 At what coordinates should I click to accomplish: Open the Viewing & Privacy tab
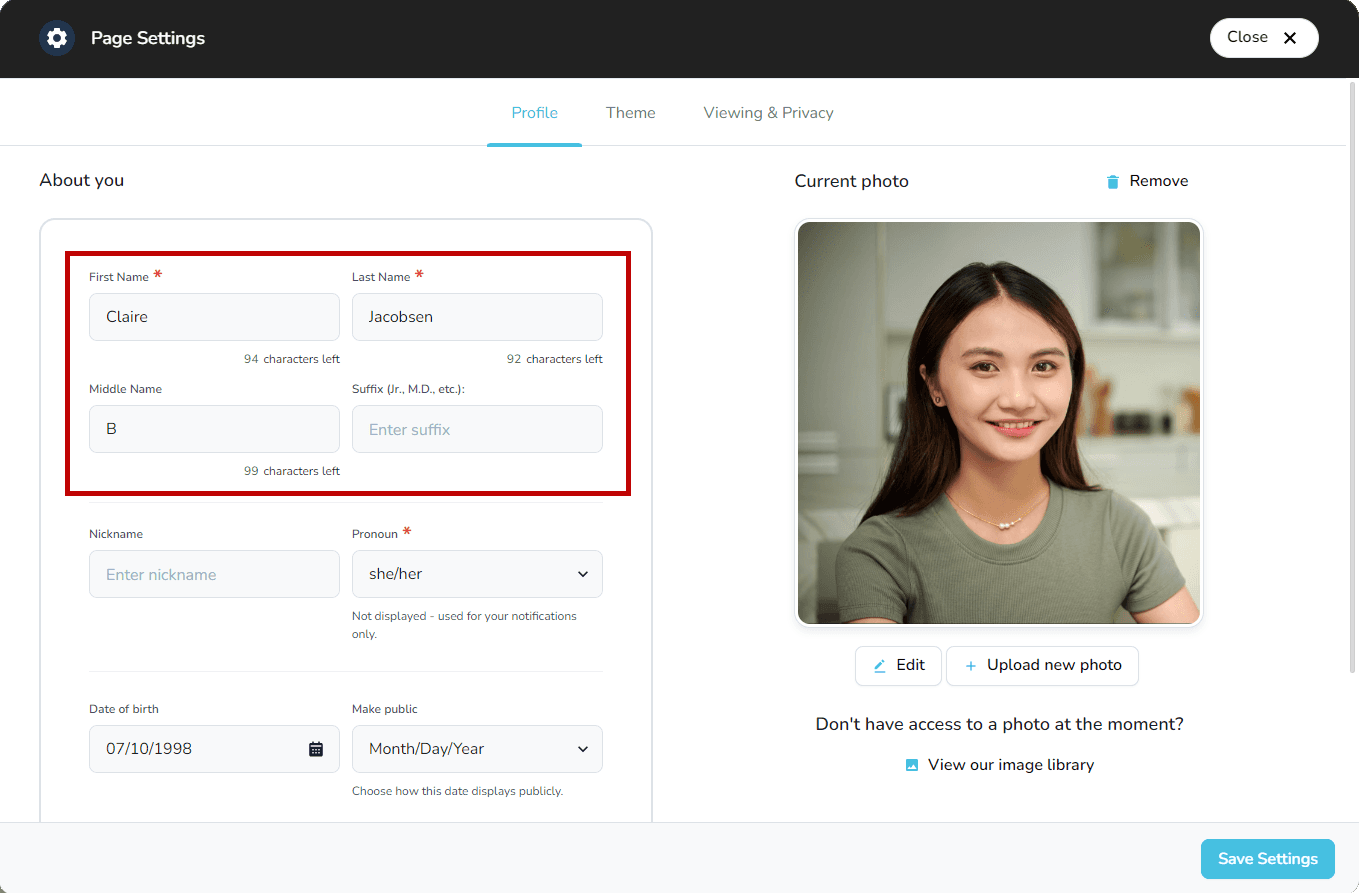point(768,112)
